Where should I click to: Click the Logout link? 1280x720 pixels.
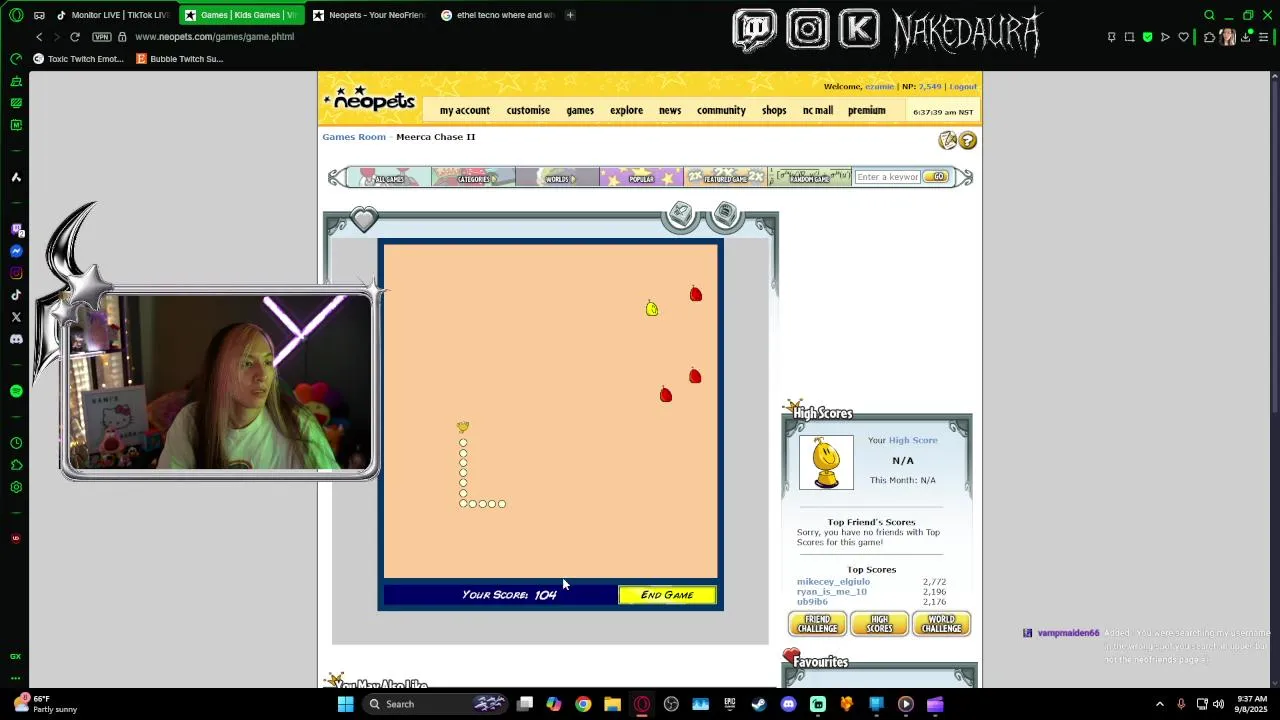click(x=963, y=87)
